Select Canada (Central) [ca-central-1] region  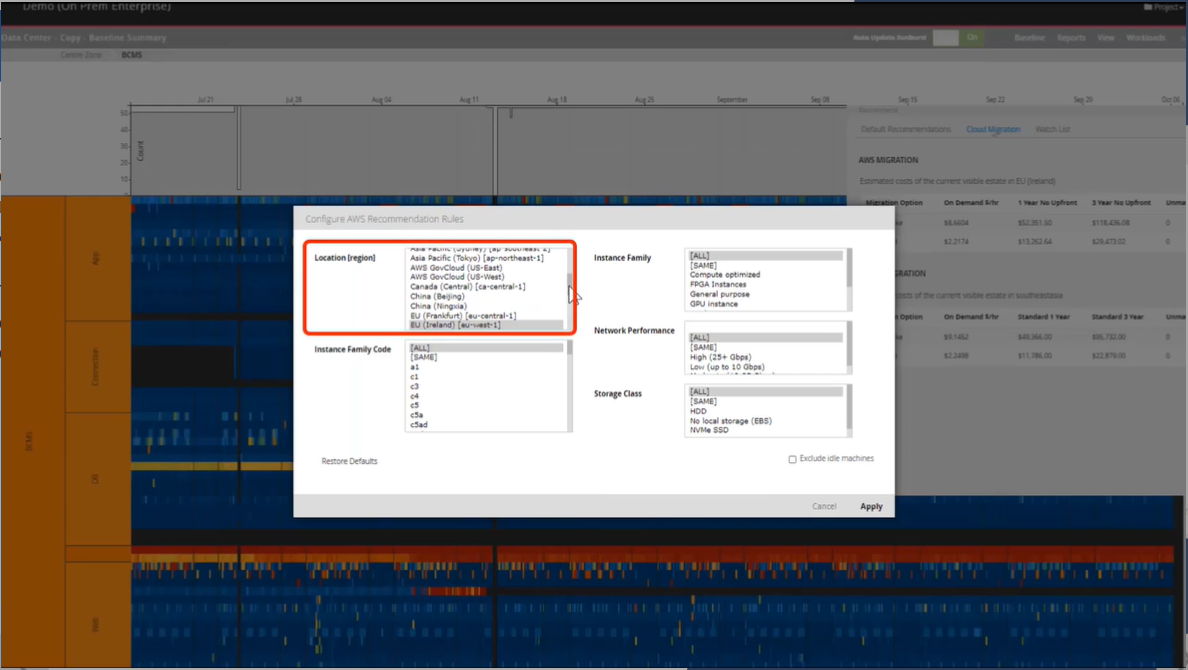pyautogui.click(x=467, y=287)
